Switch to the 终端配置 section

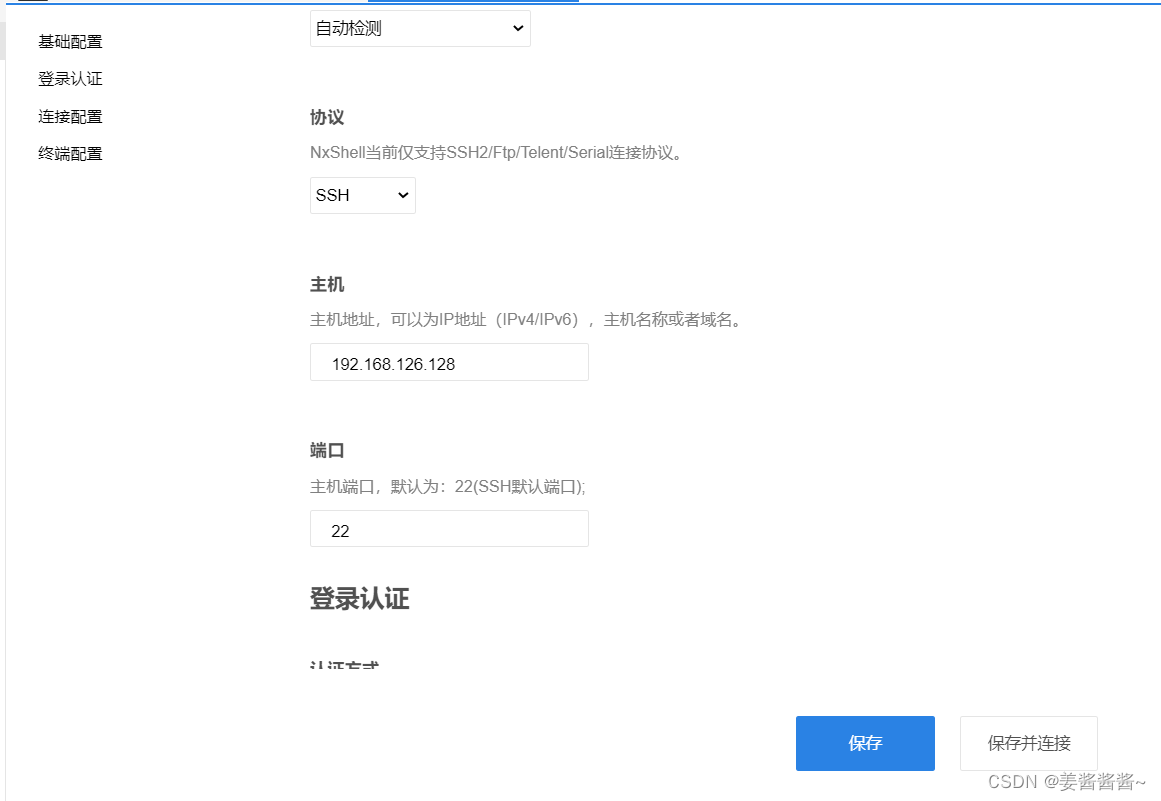tap(69, 153)
